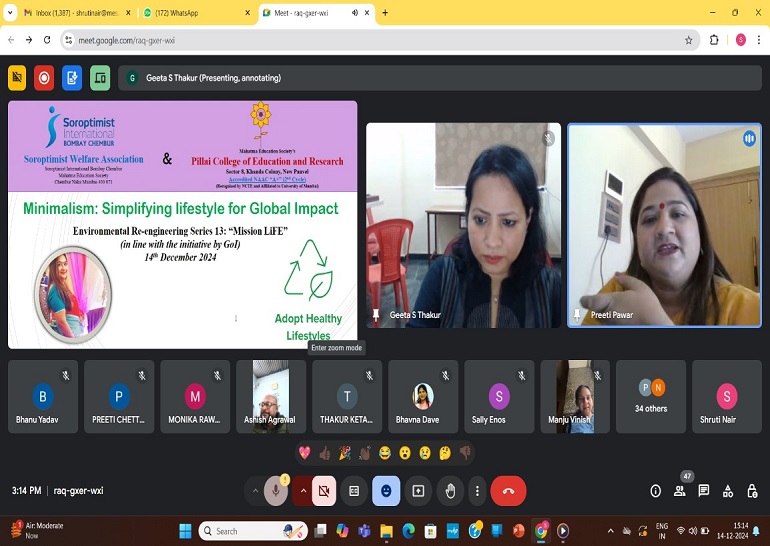Open the Windows Start menu

185,531
